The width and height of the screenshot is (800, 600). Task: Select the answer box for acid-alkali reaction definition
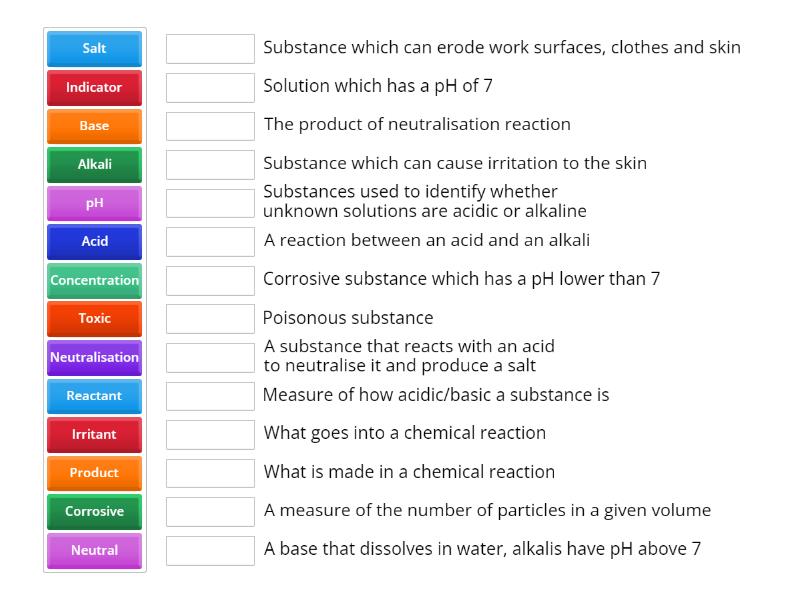click(x=210, y=241)
